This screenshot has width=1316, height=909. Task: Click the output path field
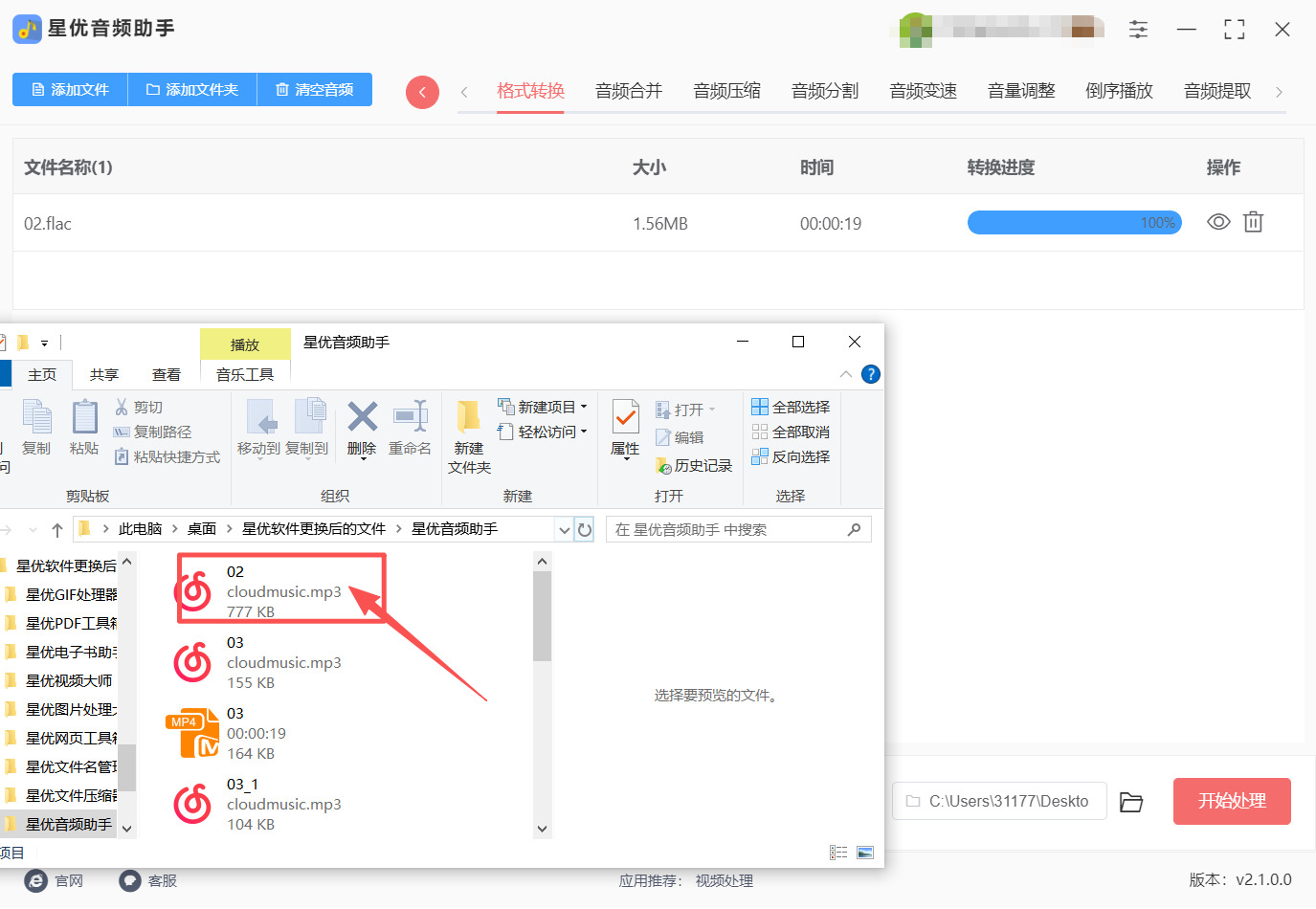coord(999,801)
